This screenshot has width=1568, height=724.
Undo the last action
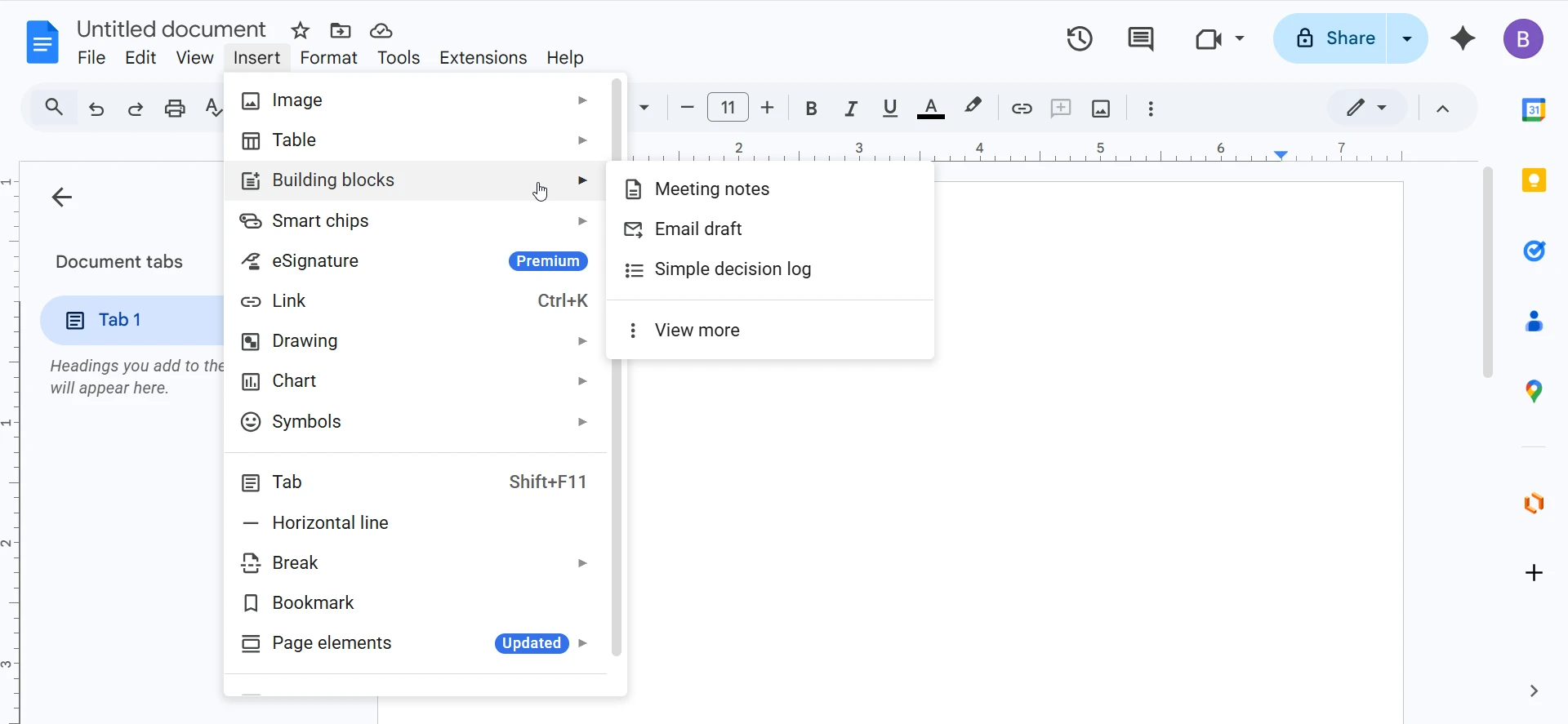pyautogui.click(x=96, y=109)
